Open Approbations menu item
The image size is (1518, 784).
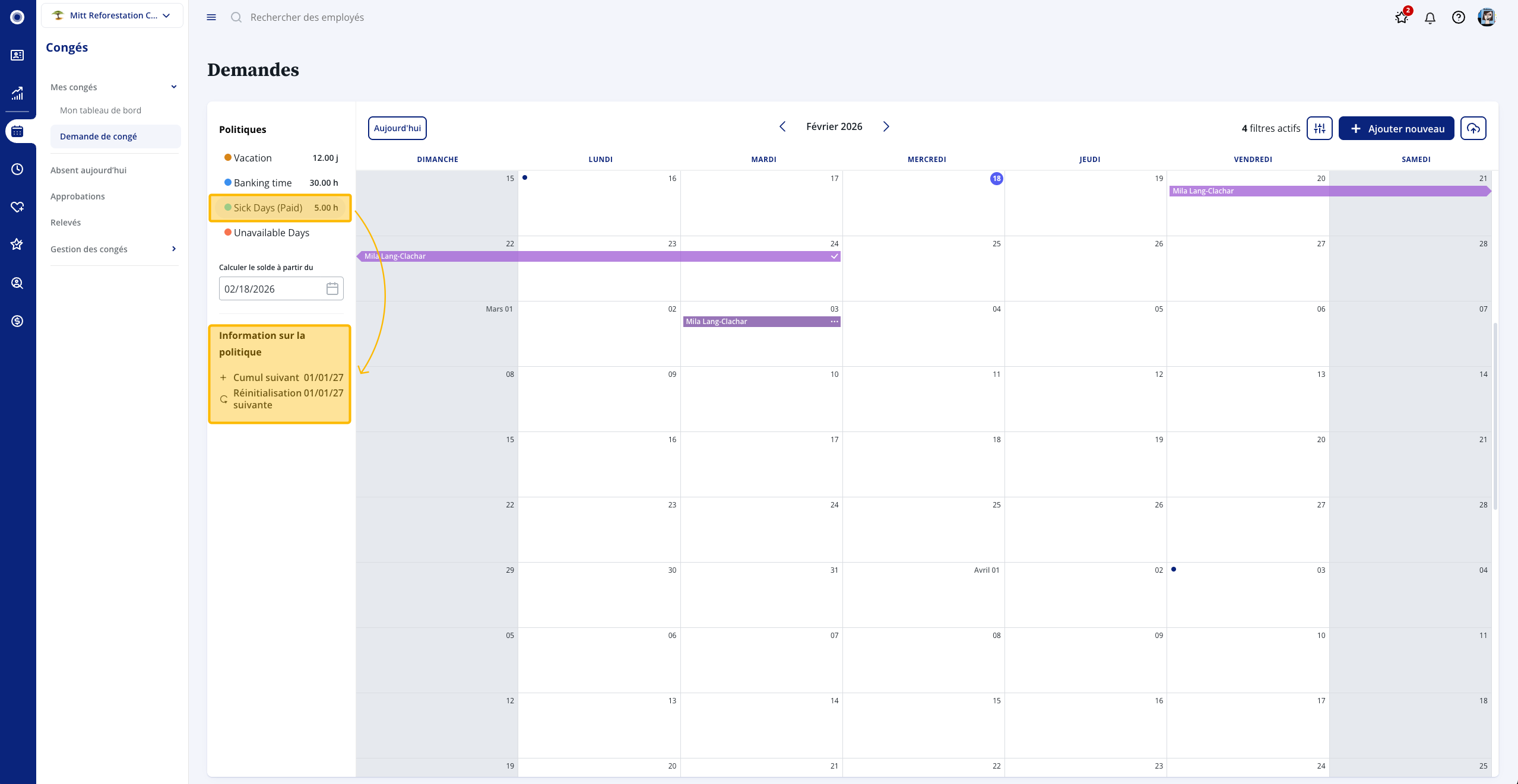tap(77, 196)
